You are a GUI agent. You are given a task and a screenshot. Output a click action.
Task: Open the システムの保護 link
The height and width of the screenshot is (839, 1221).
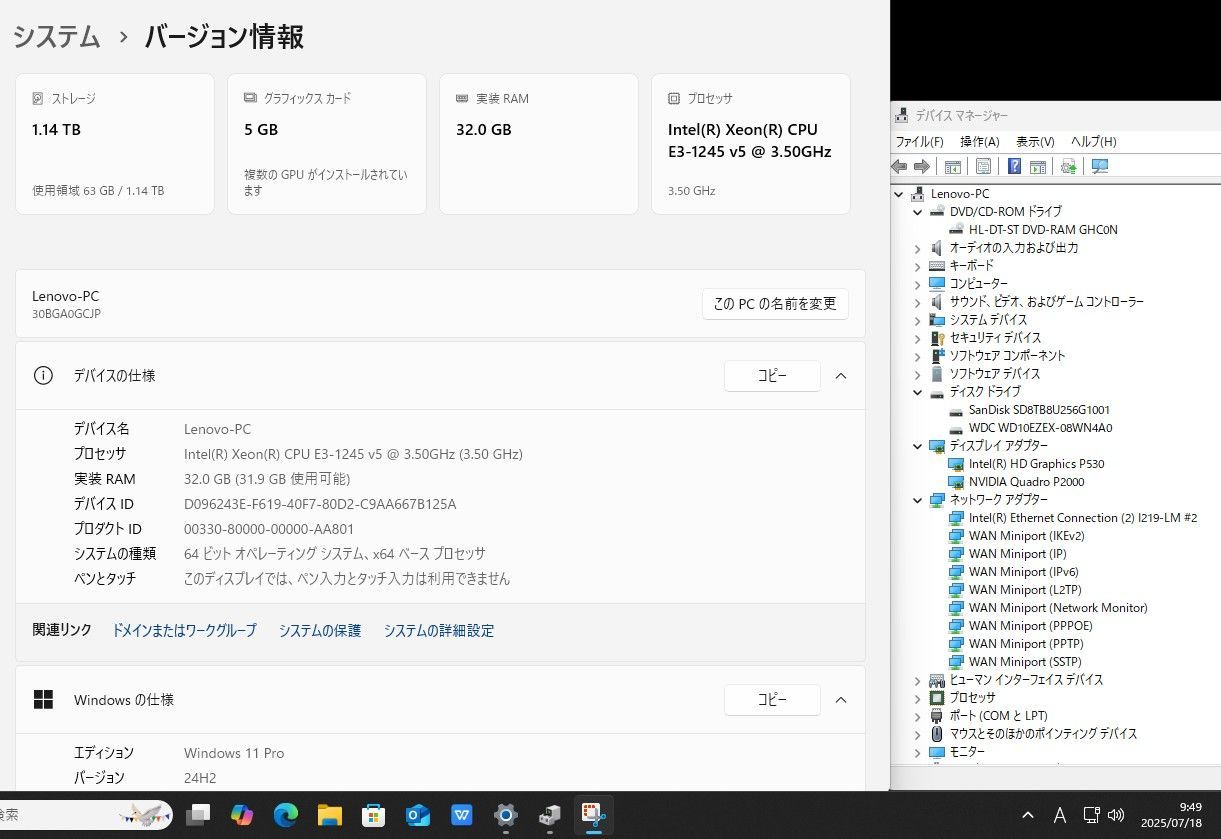click(319, 630)
